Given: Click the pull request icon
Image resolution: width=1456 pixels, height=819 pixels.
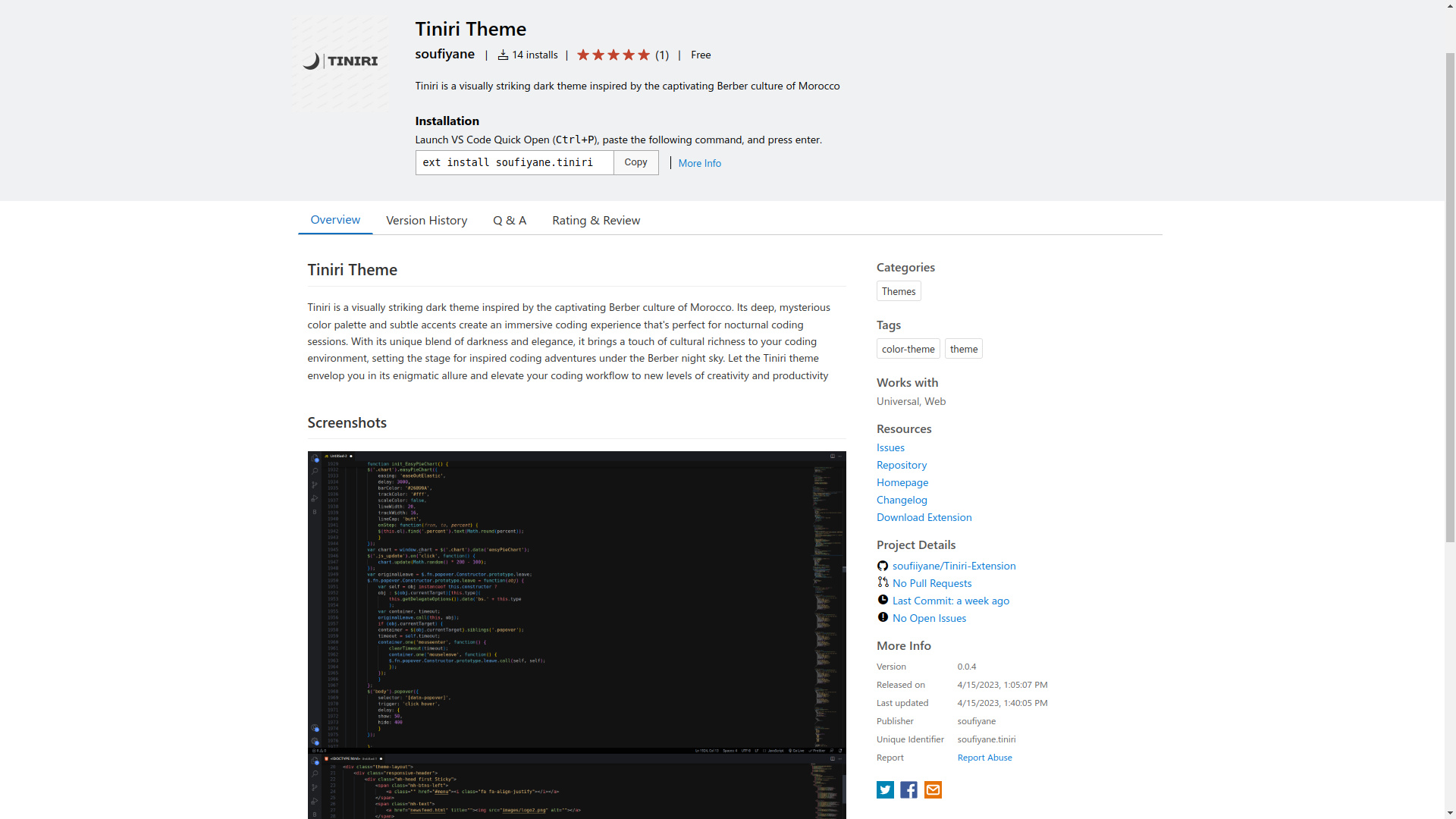Looking at the screenshot, I should pyautogui.click(x=883, y=582).
